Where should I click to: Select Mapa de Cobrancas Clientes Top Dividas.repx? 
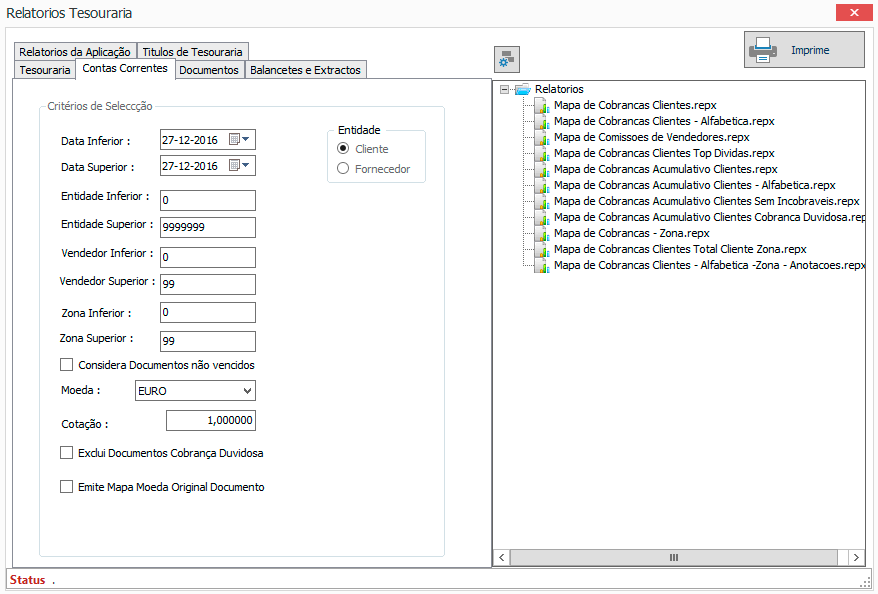tap(664, 153)
